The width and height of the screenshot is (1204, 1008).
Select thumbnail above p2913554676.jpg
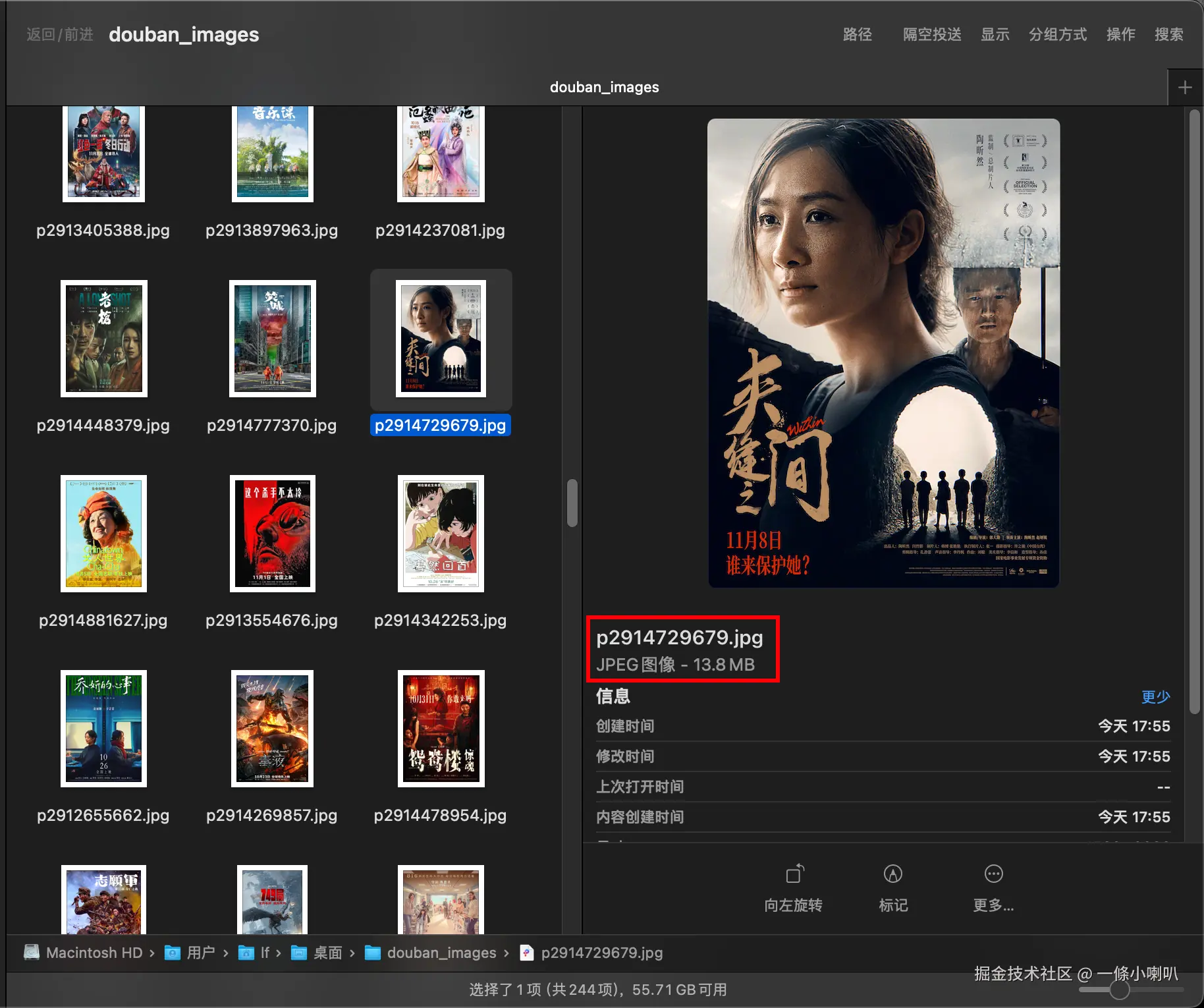(x=273, y=534)
